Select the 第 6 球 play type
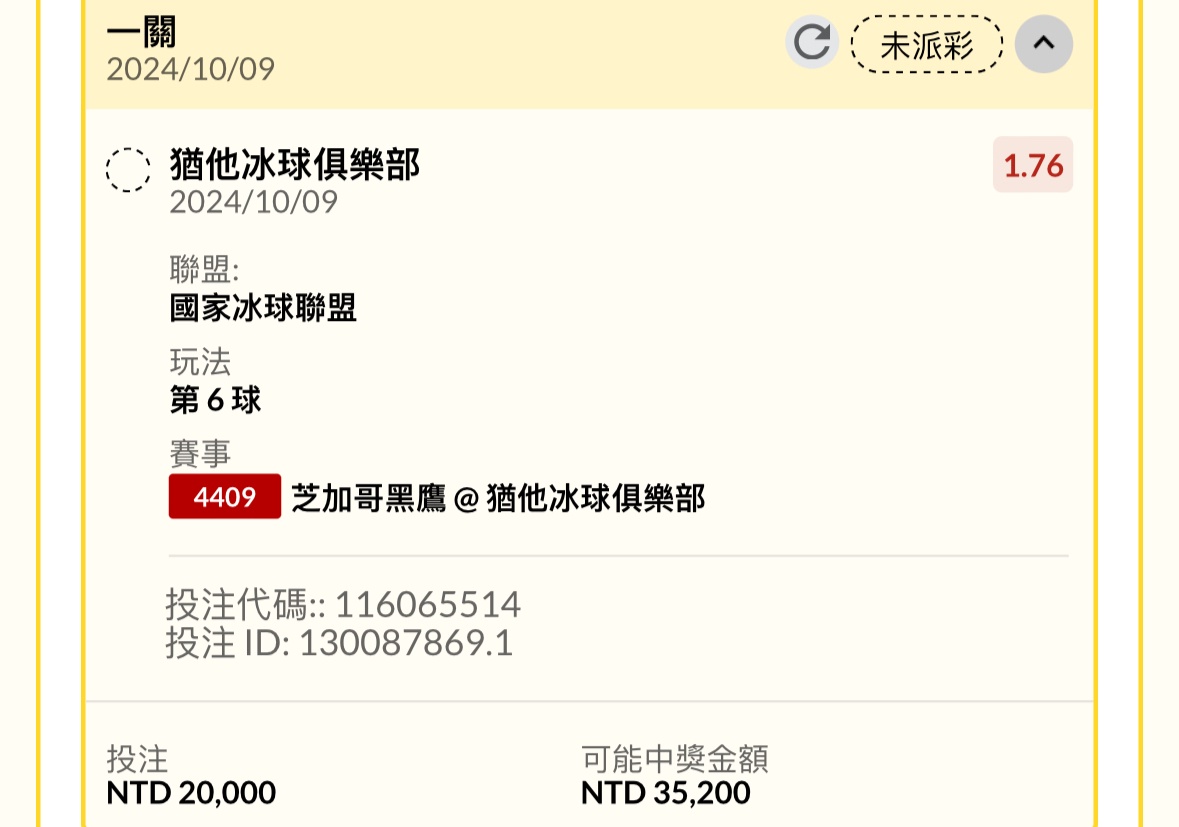This screenshot has width=1179, height=827. pos(215,400)
